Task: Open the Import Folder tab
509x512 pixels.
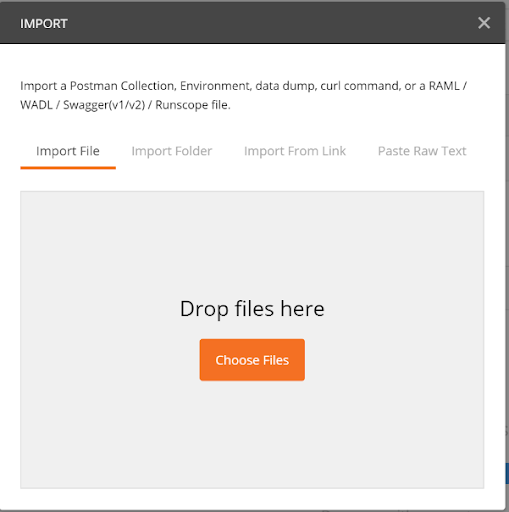Action: (172, 151)
